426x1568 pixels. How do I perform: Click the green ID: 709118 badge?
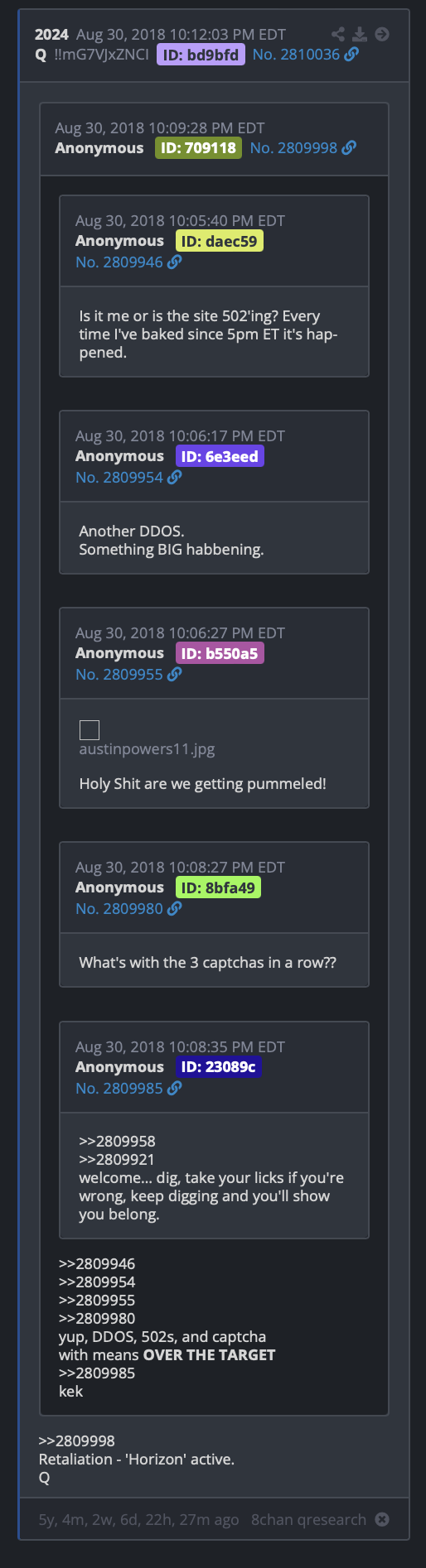[x=198, y=148]
